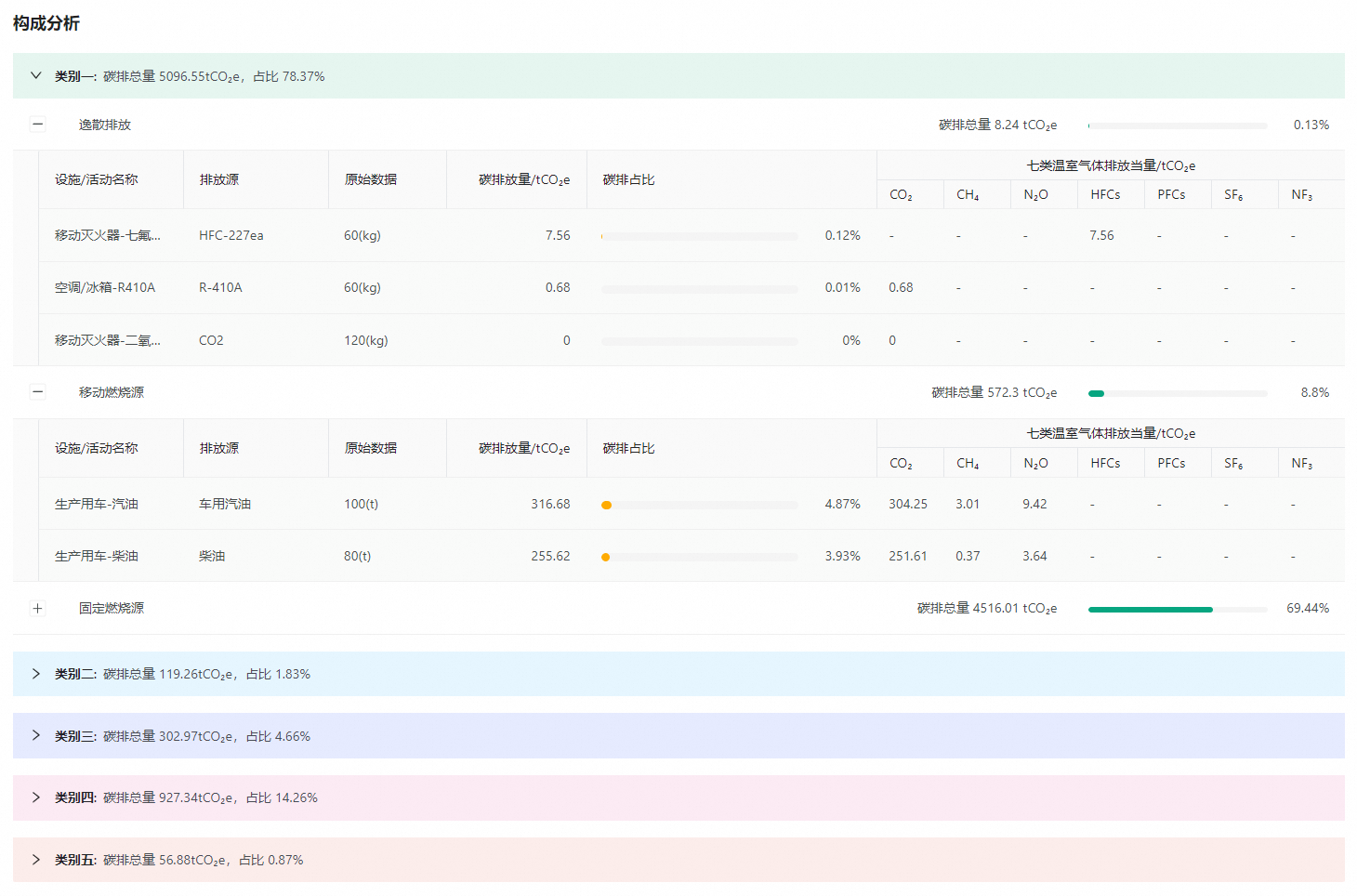The height and width of the screenshot is (896, 1357).
Task: Click the 固定燃烧源 69.44% progress bar
Action: pyautogui.click(x=1178, y=610)
